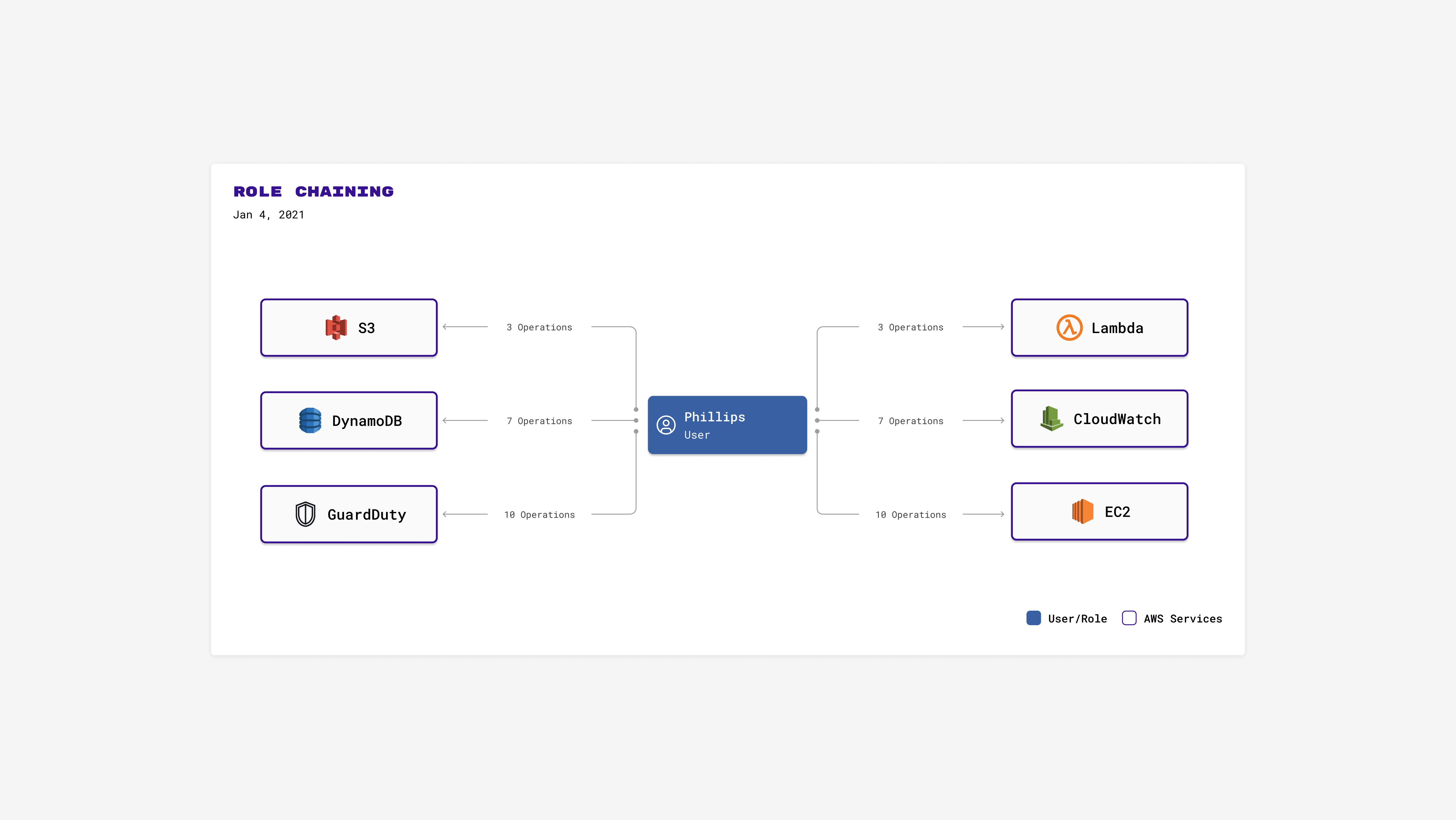Screen dimensions: 1456x820
Task: Open the 10 Operations label to GuardDuty
Action: tap(539, 515)
